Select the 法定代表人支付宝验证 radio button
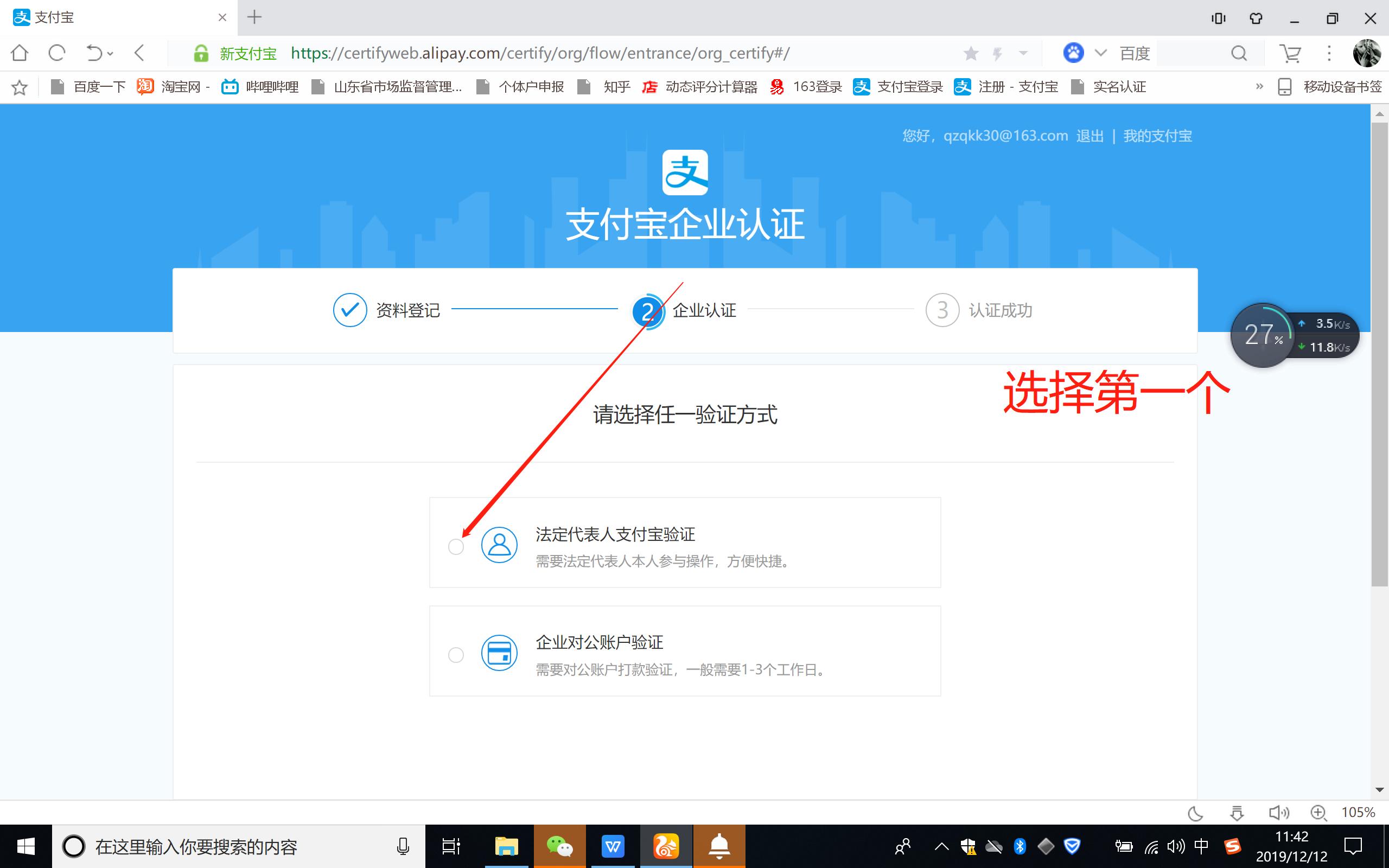The height and width of the screenshot is (868, 1389). coord(456,546)
